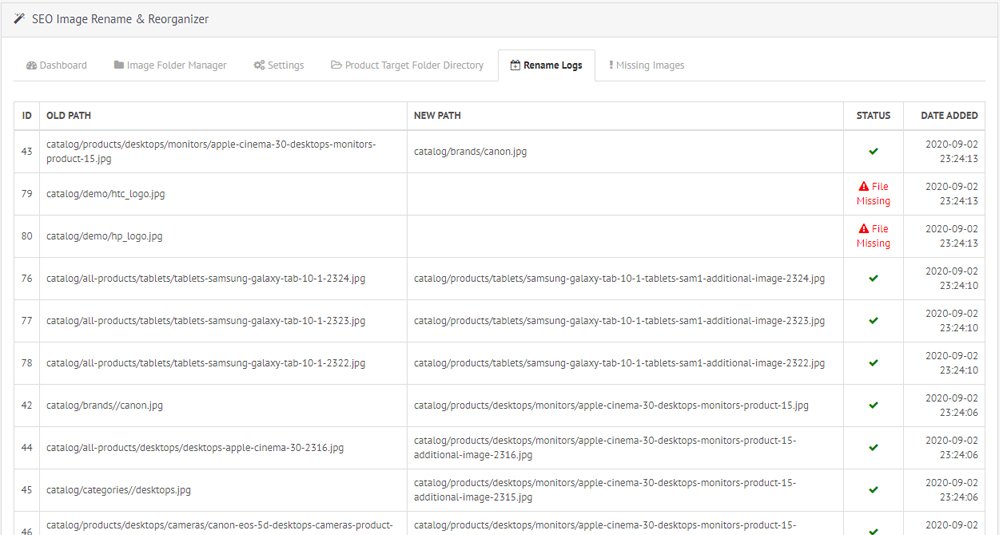1000x535 pixels.
Task: Click the File Missing status in row 80
Action: [873, 236]
